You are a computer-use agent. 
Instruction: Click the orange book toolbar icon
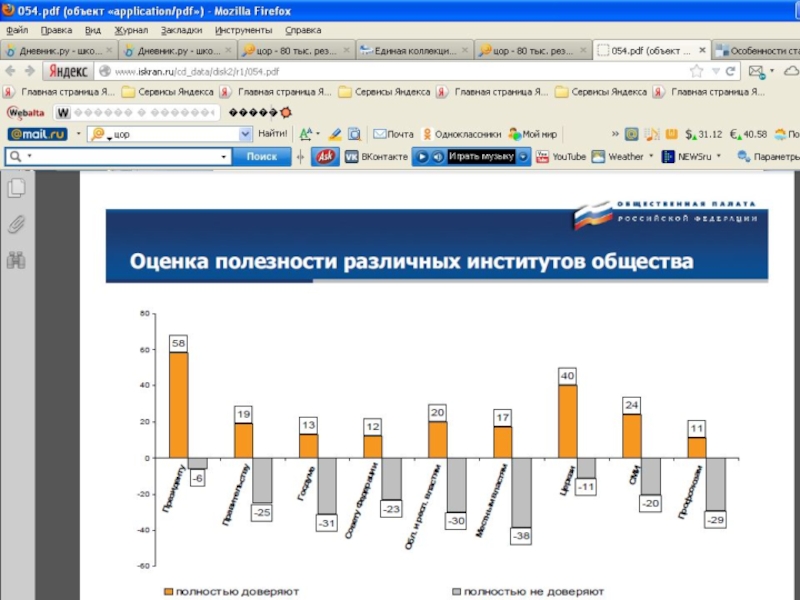[671, 134]
